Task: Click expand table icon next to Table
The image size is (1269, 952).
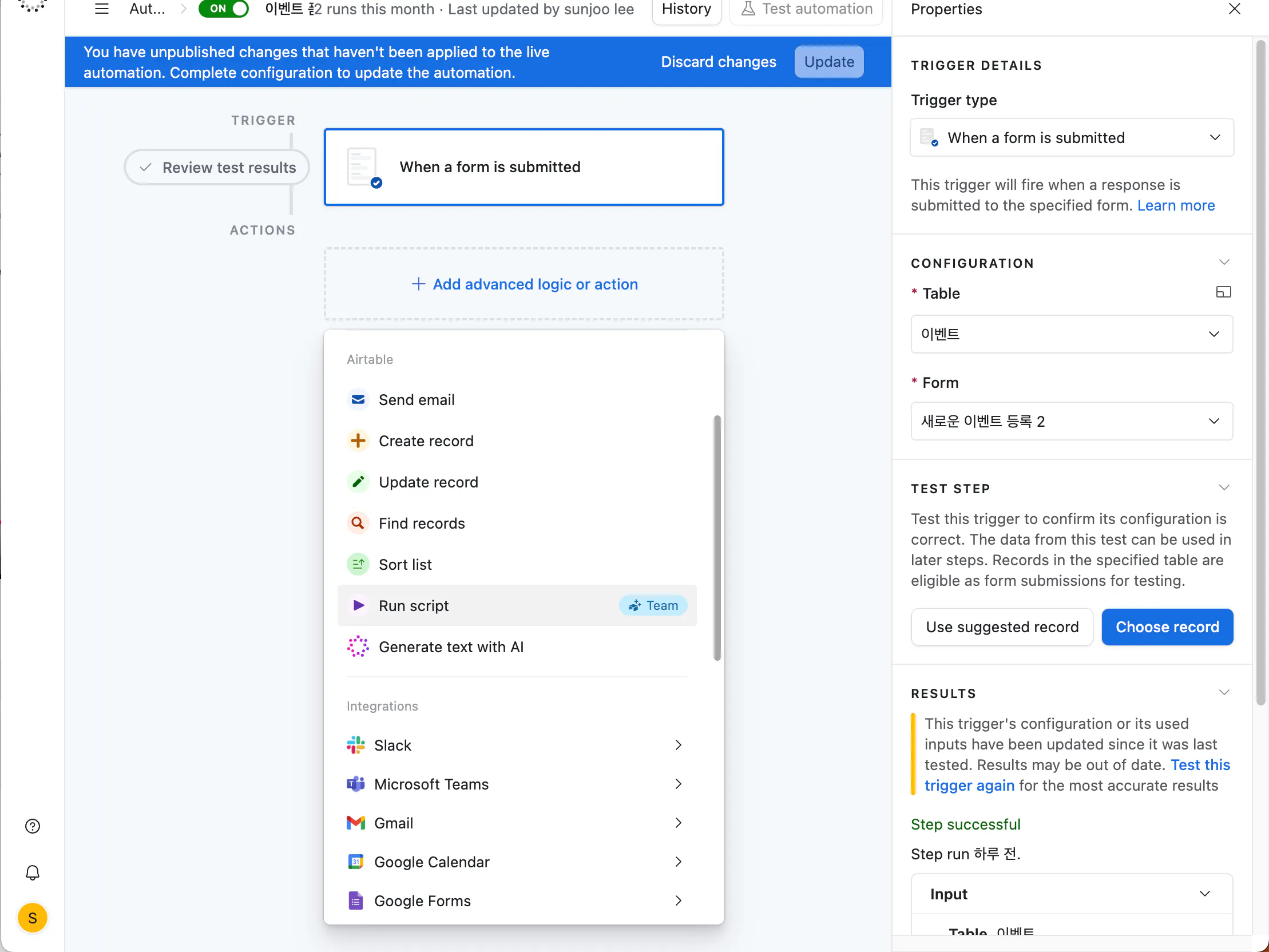Action: [1223, 293]
